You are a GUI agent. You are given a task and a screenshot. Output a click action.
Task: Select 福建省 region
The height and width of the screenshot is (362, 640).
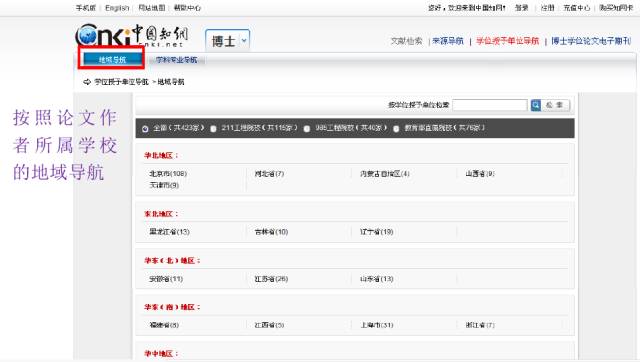[164, 325]
